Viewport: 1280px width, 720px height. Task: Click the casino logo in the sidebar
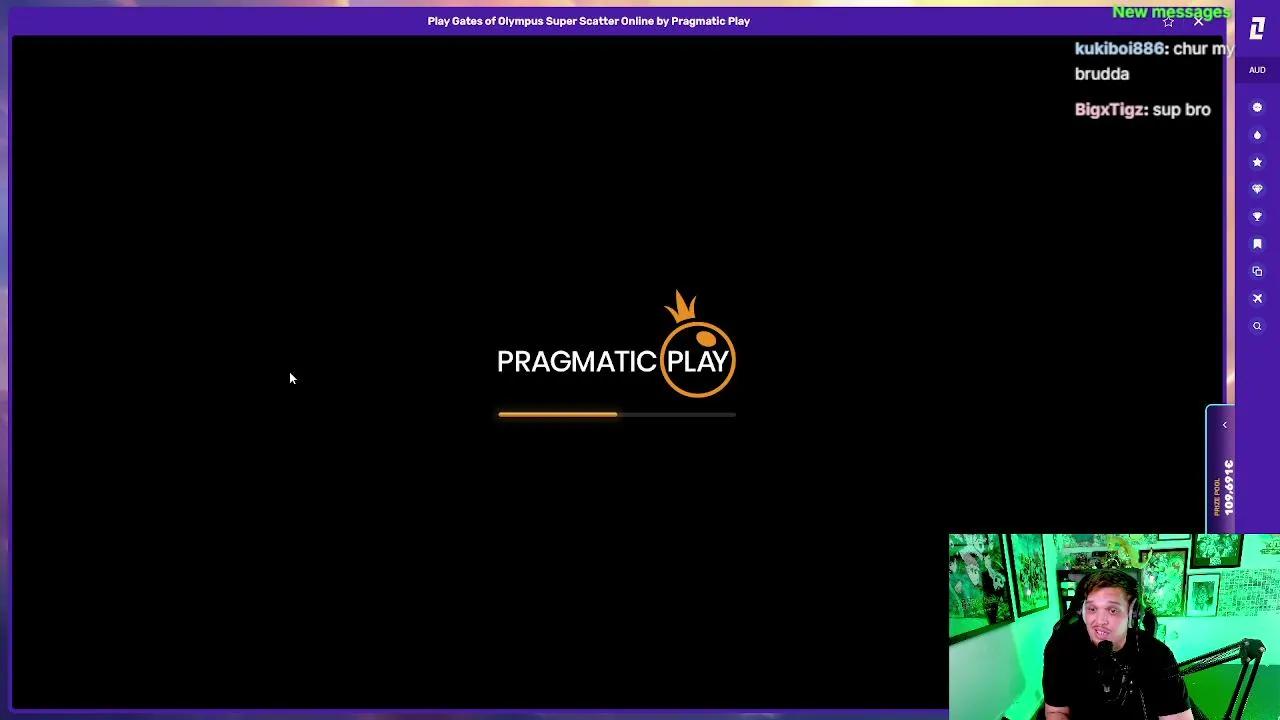(x=1257, y=27)
